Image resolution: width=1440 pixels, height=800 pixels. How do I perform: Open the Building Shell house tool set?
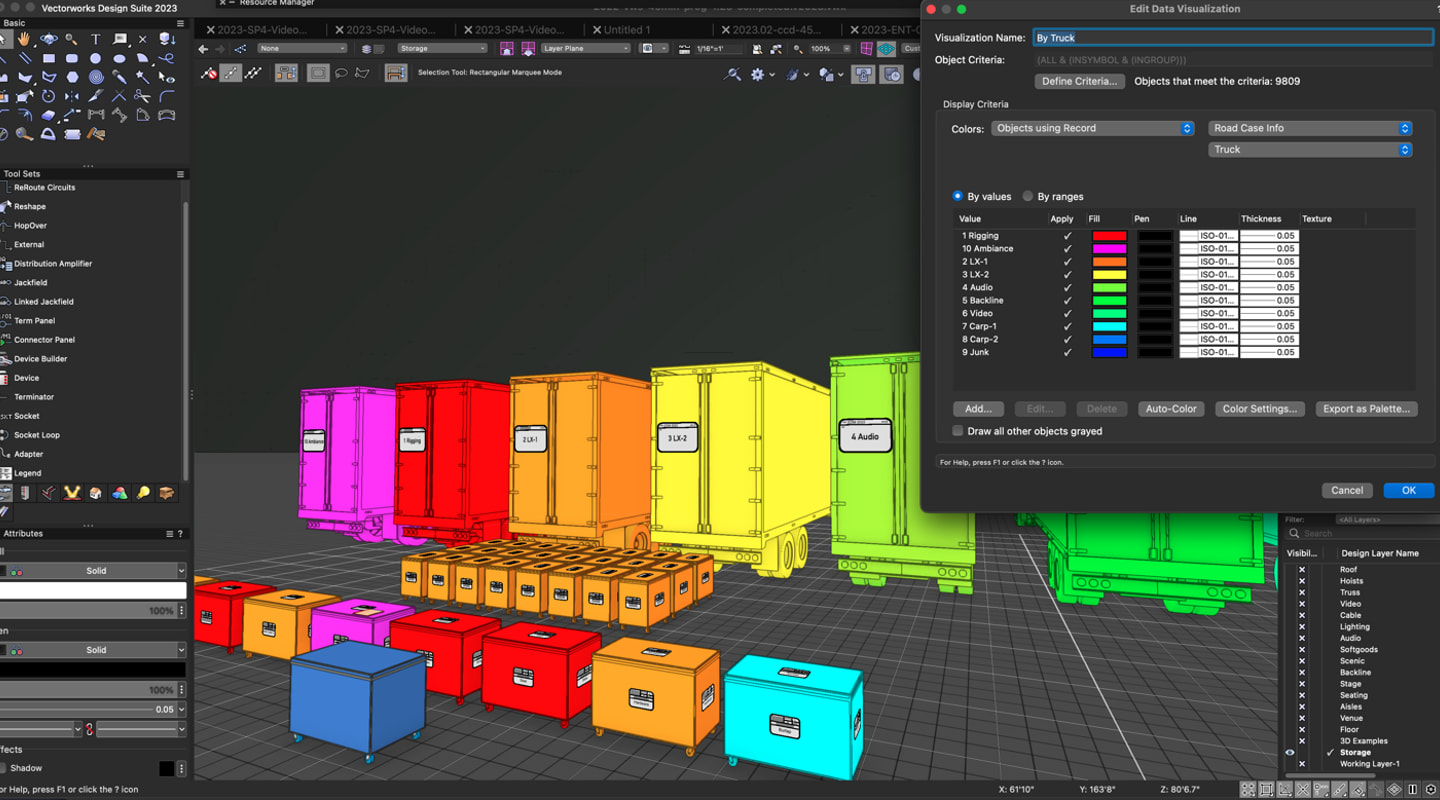pos(96,493)
